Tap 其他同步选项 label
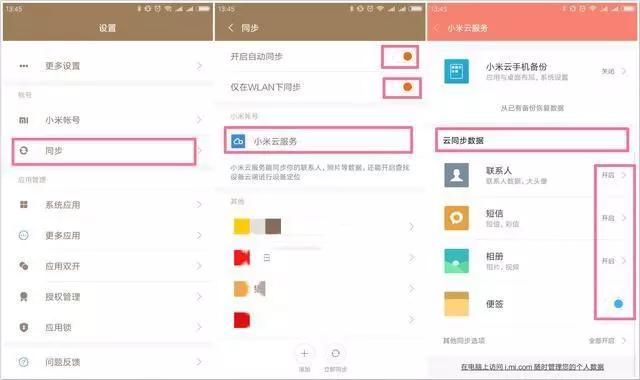The height and width of the screenshot is (380, 640). click(464, 340)
